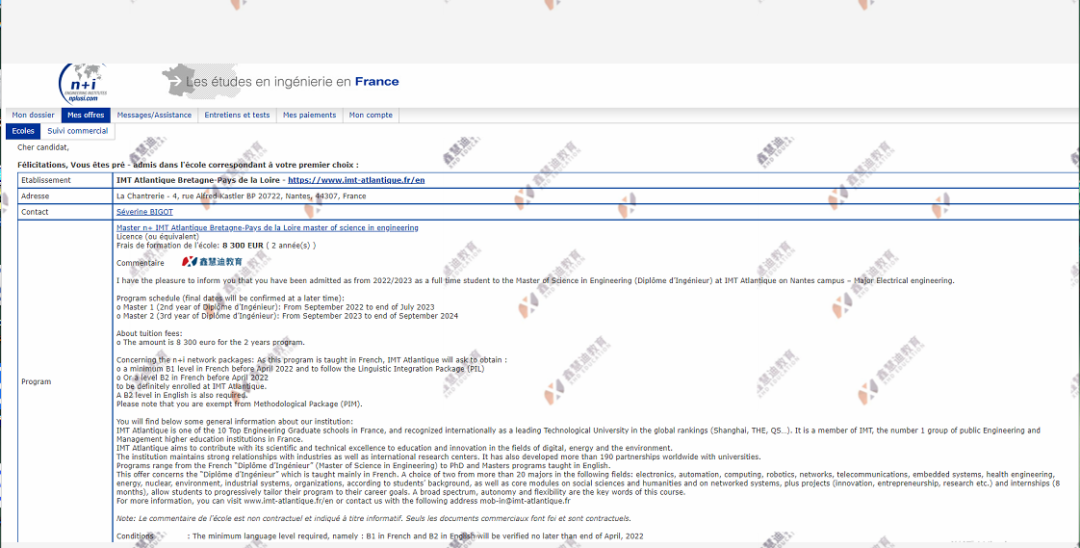Open the imt-atlantique.fr/en website link

pyautogui.click(x=356, y=180)
